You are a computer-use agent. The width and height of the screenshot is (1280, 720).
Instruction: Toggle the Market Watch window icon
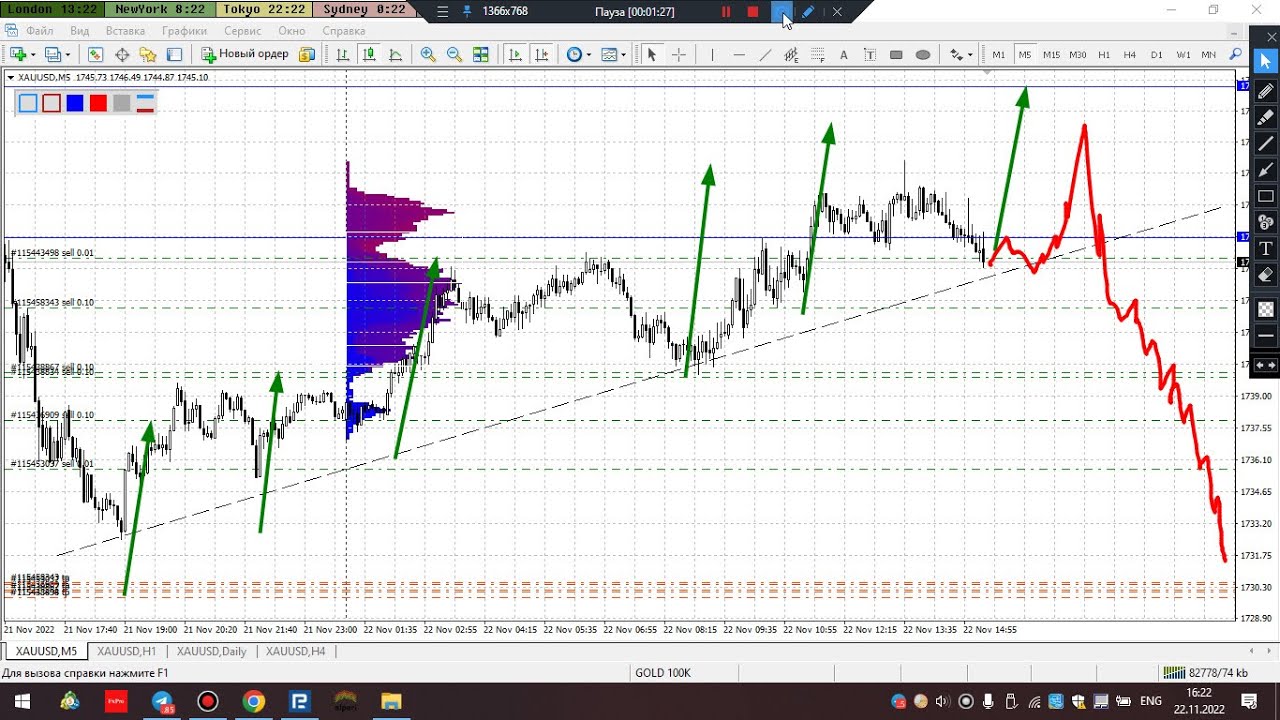pyautogui.click(x=95, y=54)
